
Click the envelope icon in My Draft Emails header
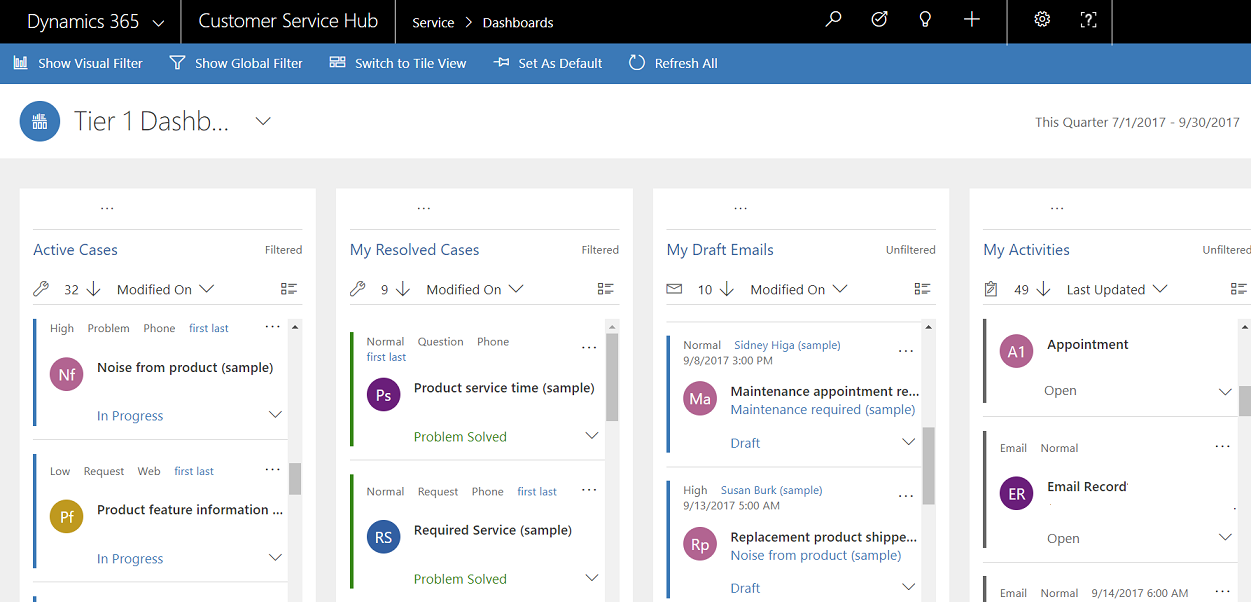(x=672, y=288)
